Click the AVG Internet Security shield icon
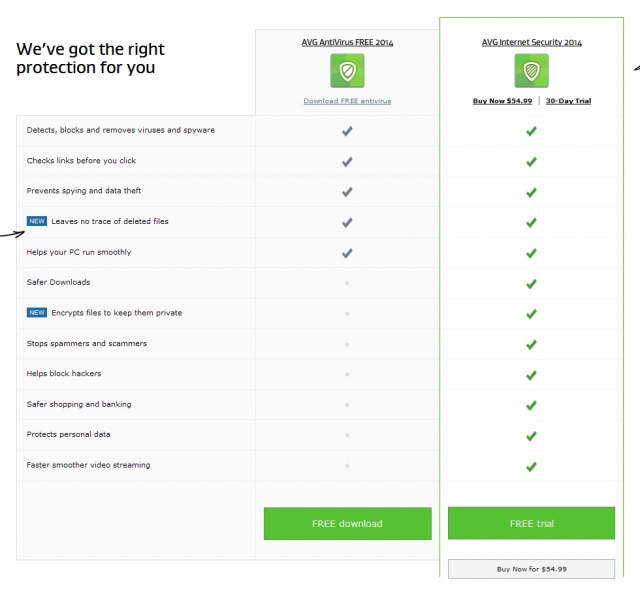Image resolution: width=640 pixels, height=591 pixels. pos(531,71)
